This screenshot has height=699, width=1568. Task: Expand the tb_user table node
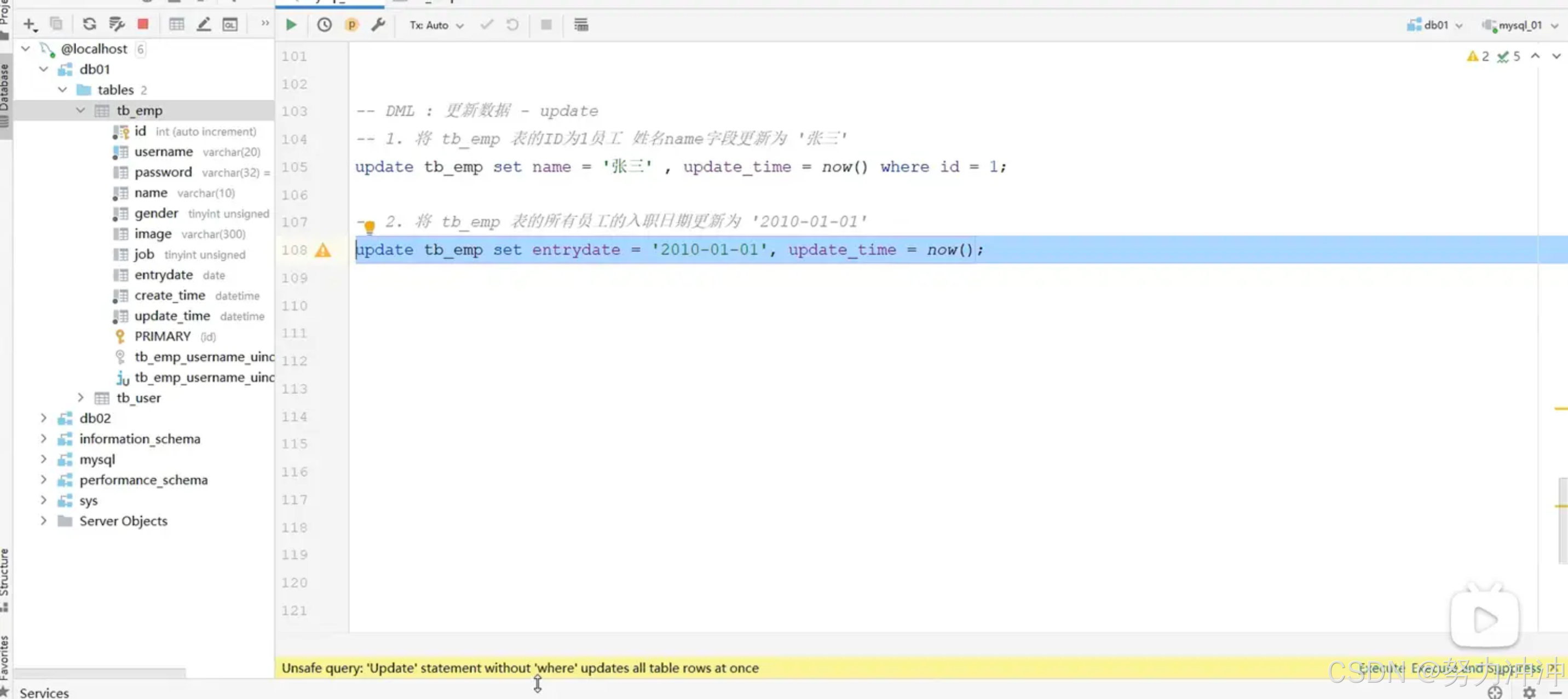pyautogui.click(x=80, y=398)
